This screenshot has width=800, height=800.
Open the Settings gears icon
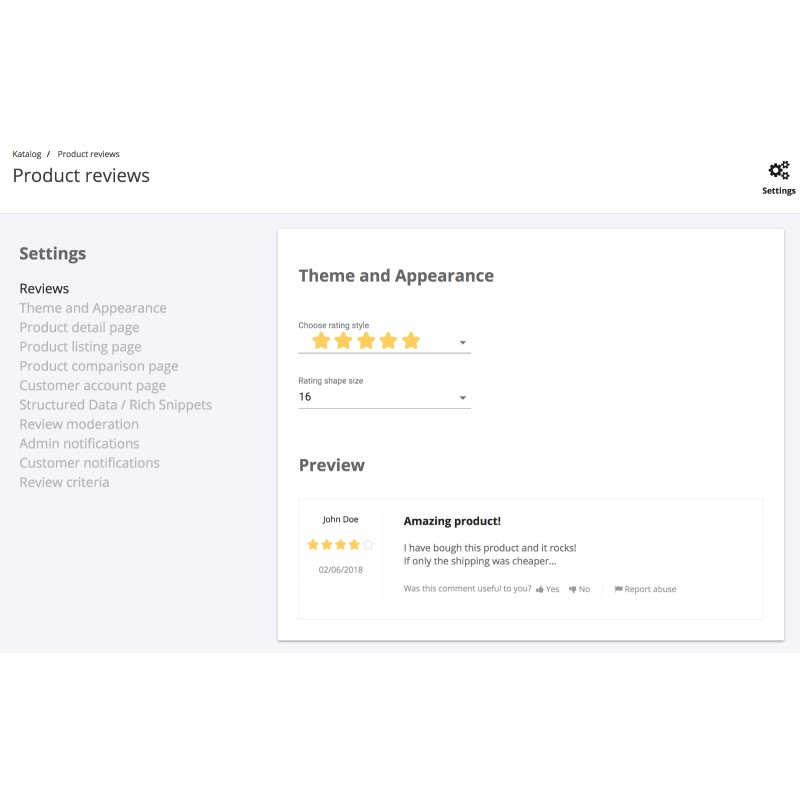point(778,170)
